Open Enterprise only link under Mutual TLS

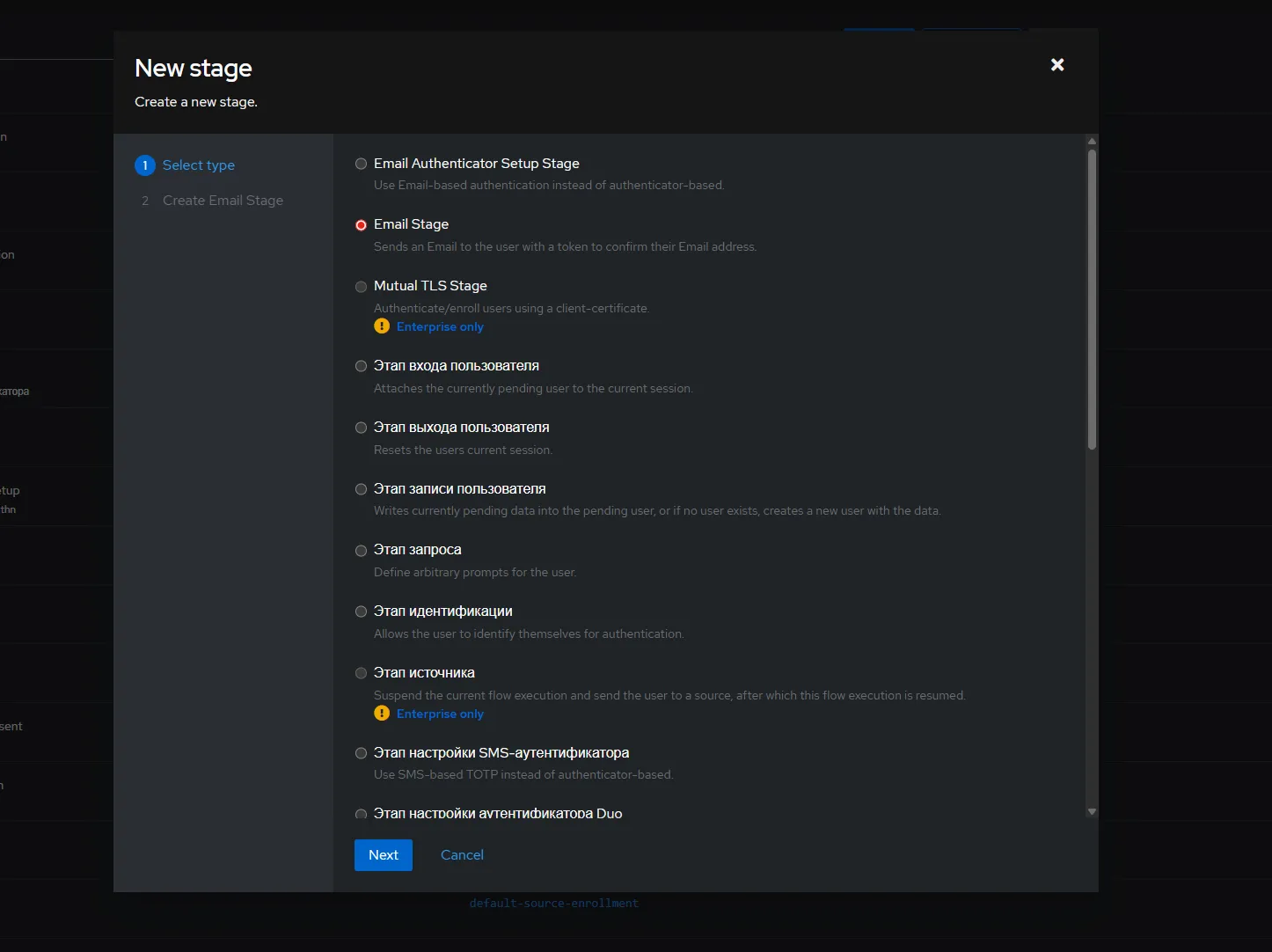pos(440,327)
